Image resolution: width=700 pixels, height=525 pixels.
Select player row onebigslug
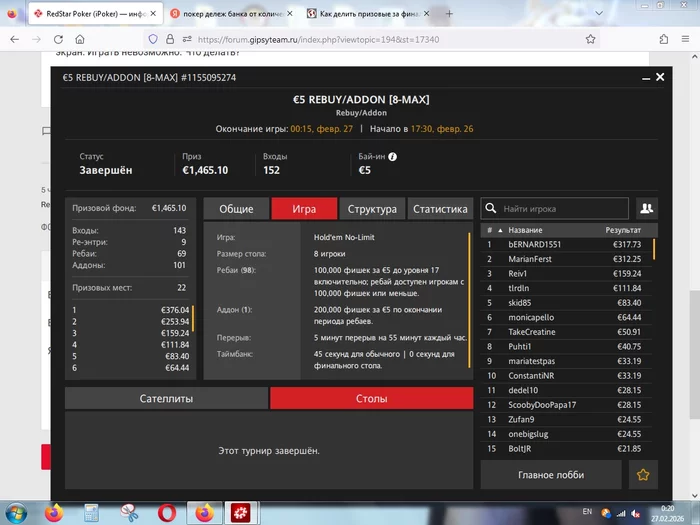(566, 434)
